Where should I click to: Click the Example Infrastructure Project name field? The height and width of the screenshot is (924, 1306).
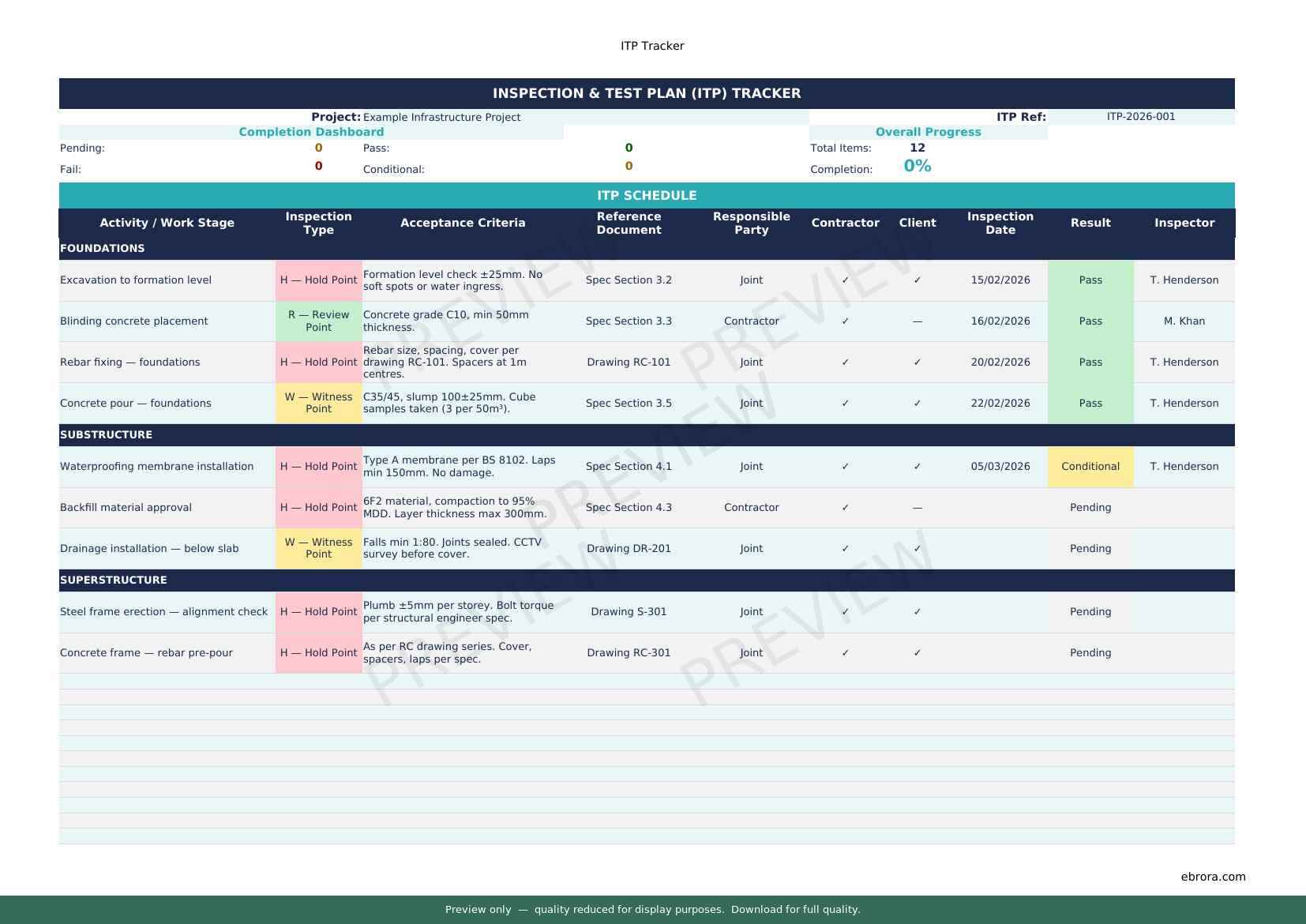[x=441, y=118]
